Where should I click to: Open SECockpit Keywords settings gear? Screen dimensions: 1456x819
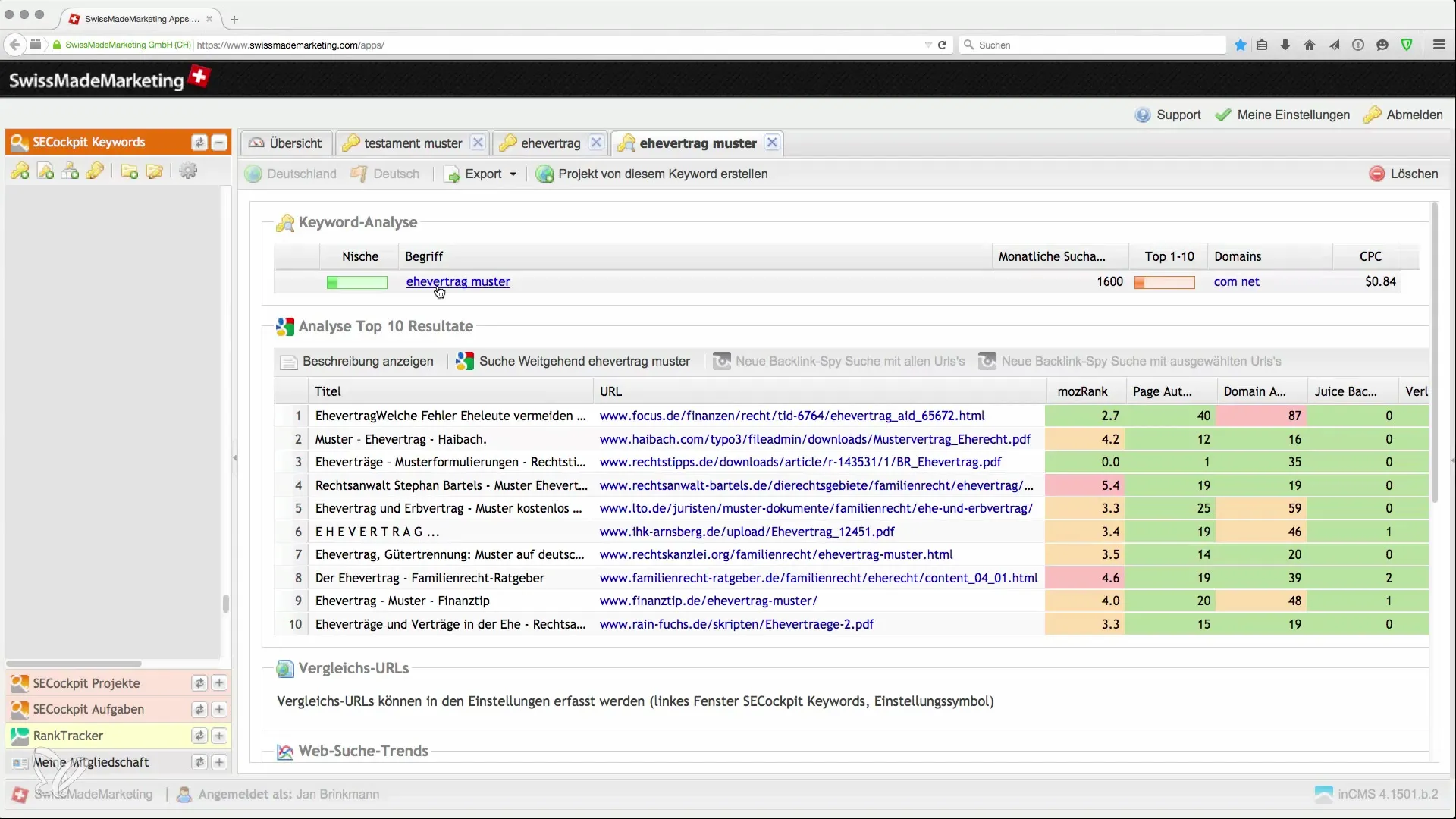188,171
